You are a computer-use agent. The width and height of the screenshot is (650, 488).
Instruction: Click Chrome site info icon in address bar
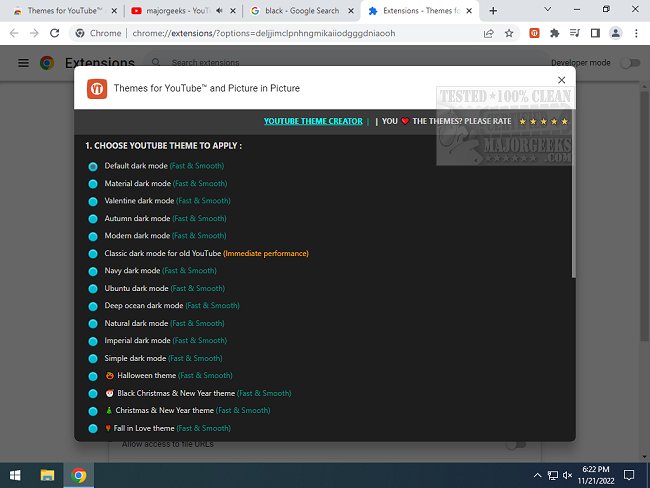point(80,33)
